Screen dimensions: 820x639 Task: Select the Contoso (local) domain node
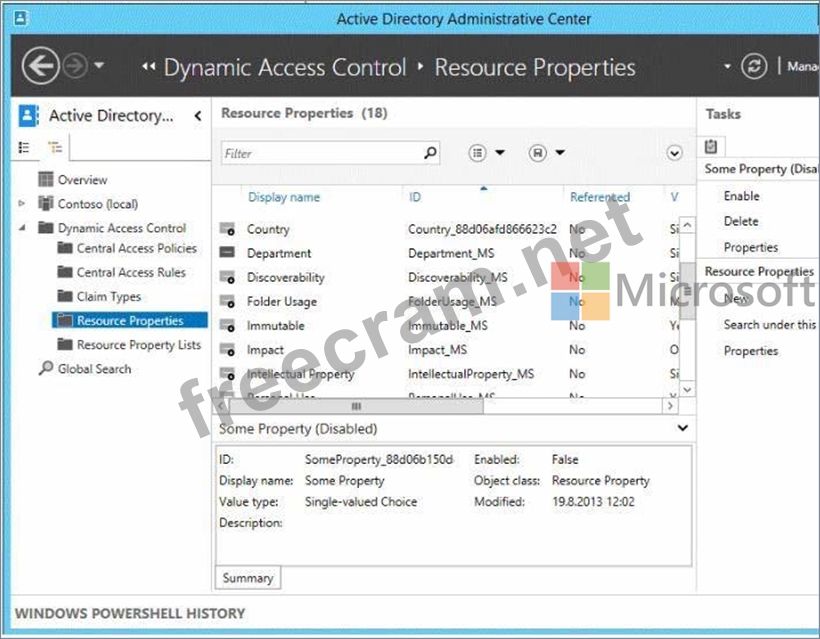[x=98, y=203]
